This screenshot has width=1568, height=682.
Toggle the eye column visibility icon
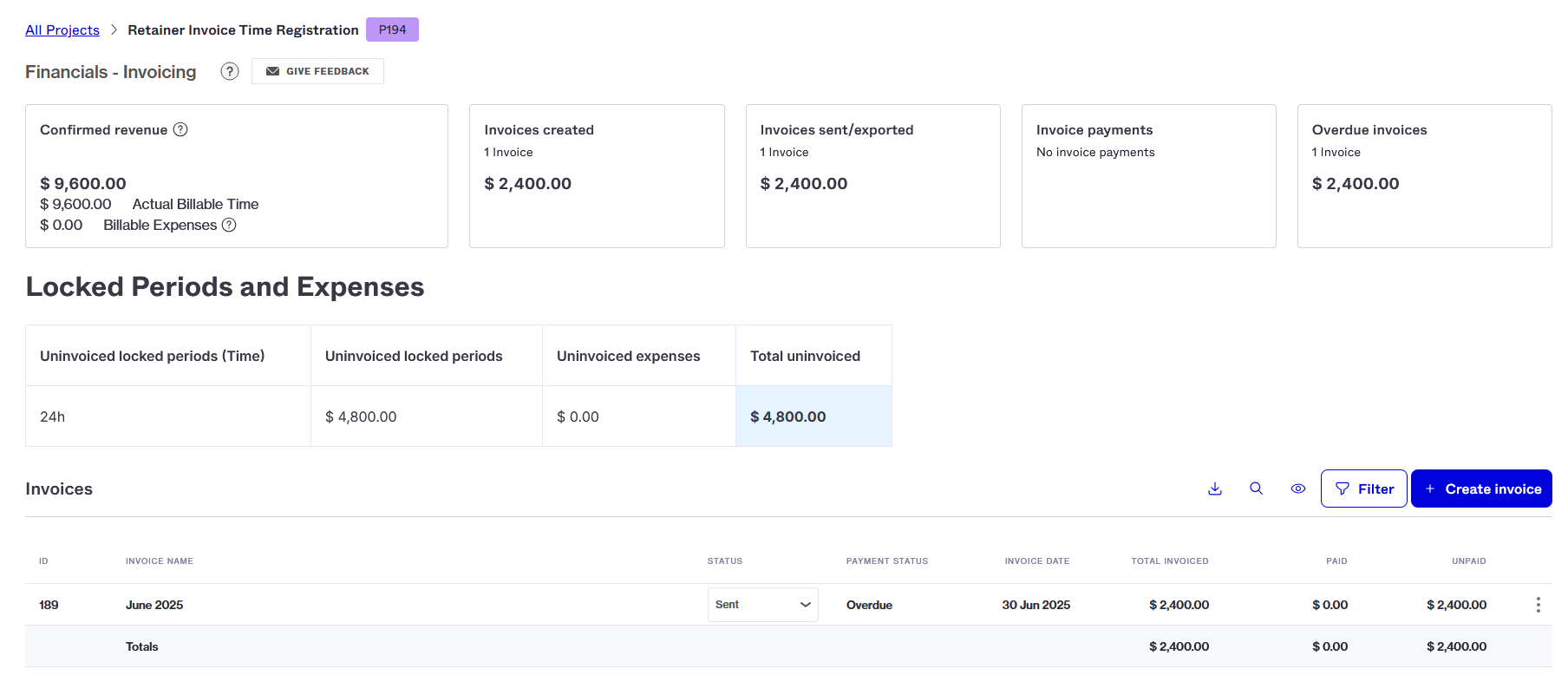[1298, 489]
